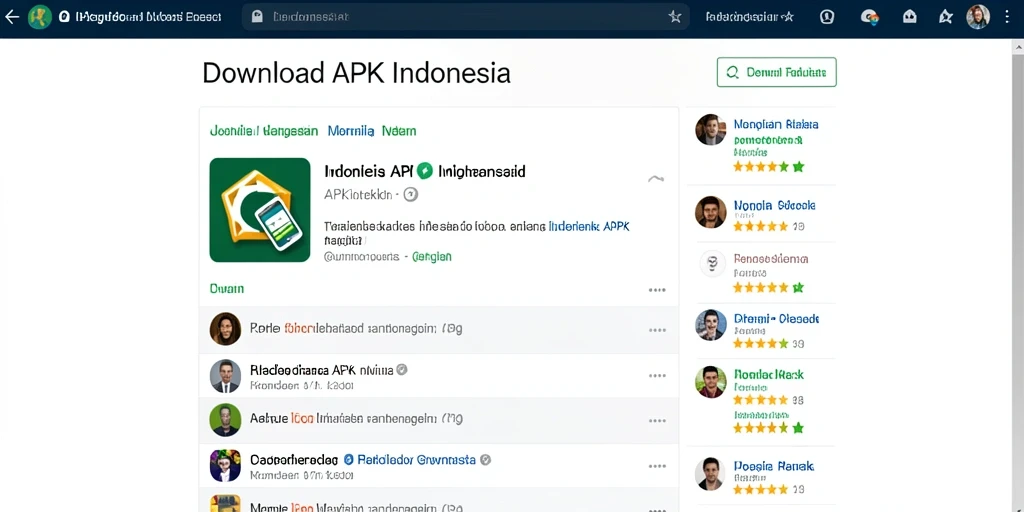The image size is (1024, 512).
Task: Click the purple avatar in the 'Daoperheradeg' row
Action: (x=225, y=466)
